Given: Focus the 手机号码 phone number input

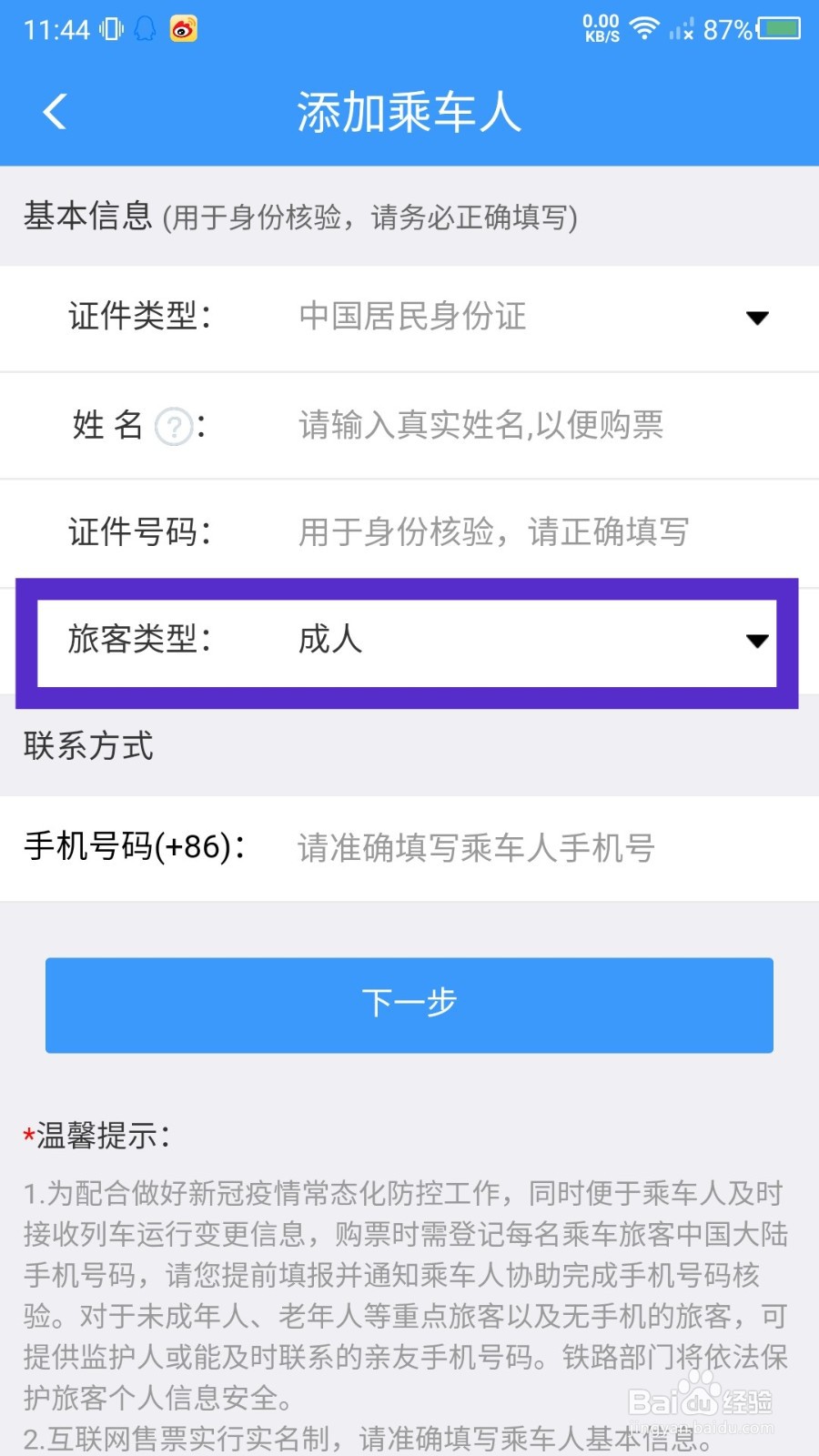Looking at the screenshot, I should coord(476,848).
